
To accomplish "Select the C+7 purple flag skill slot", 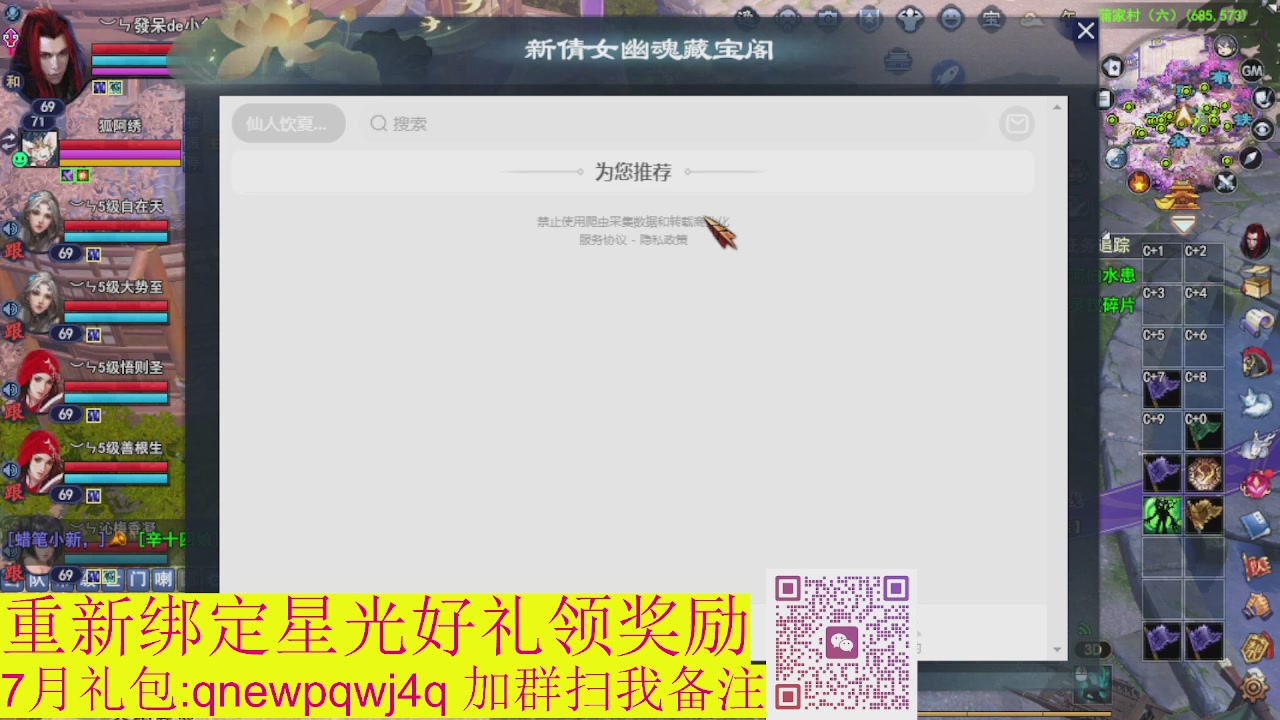I will click(1162, 388).
